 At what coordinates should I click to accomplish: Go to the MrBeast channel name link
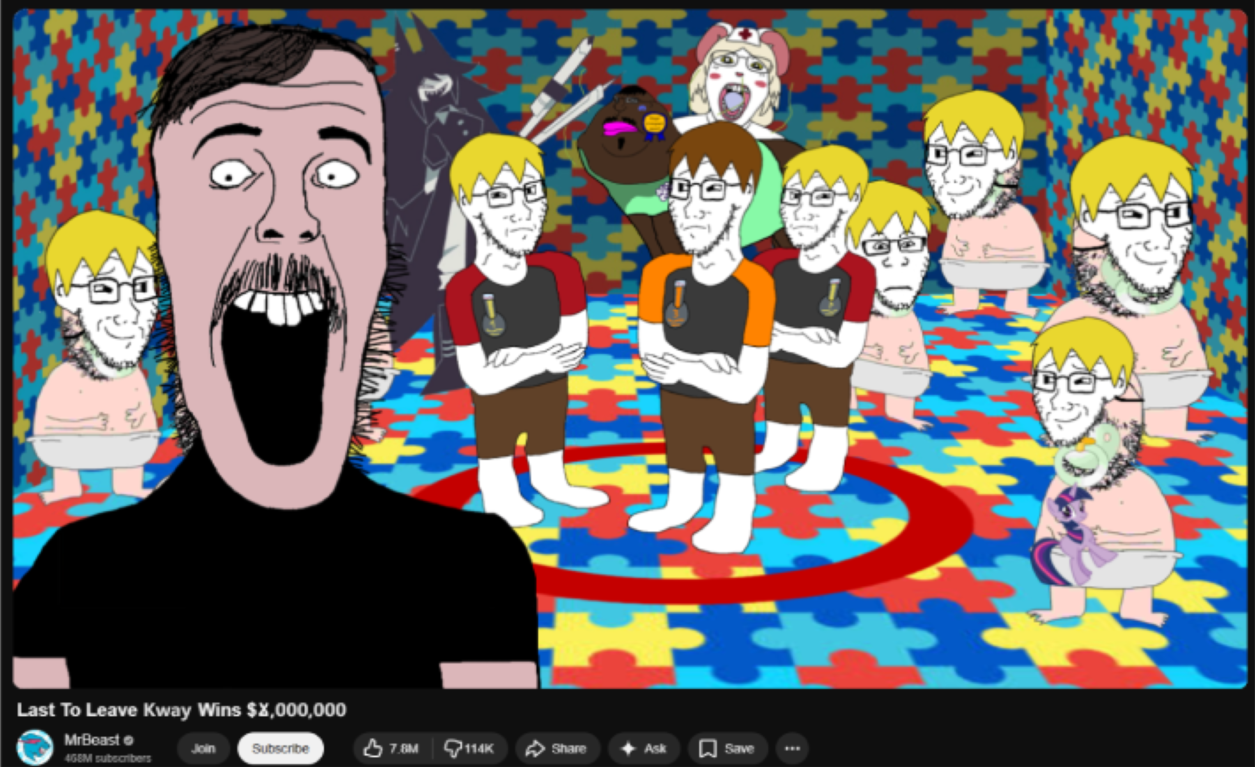pos(91,740)
